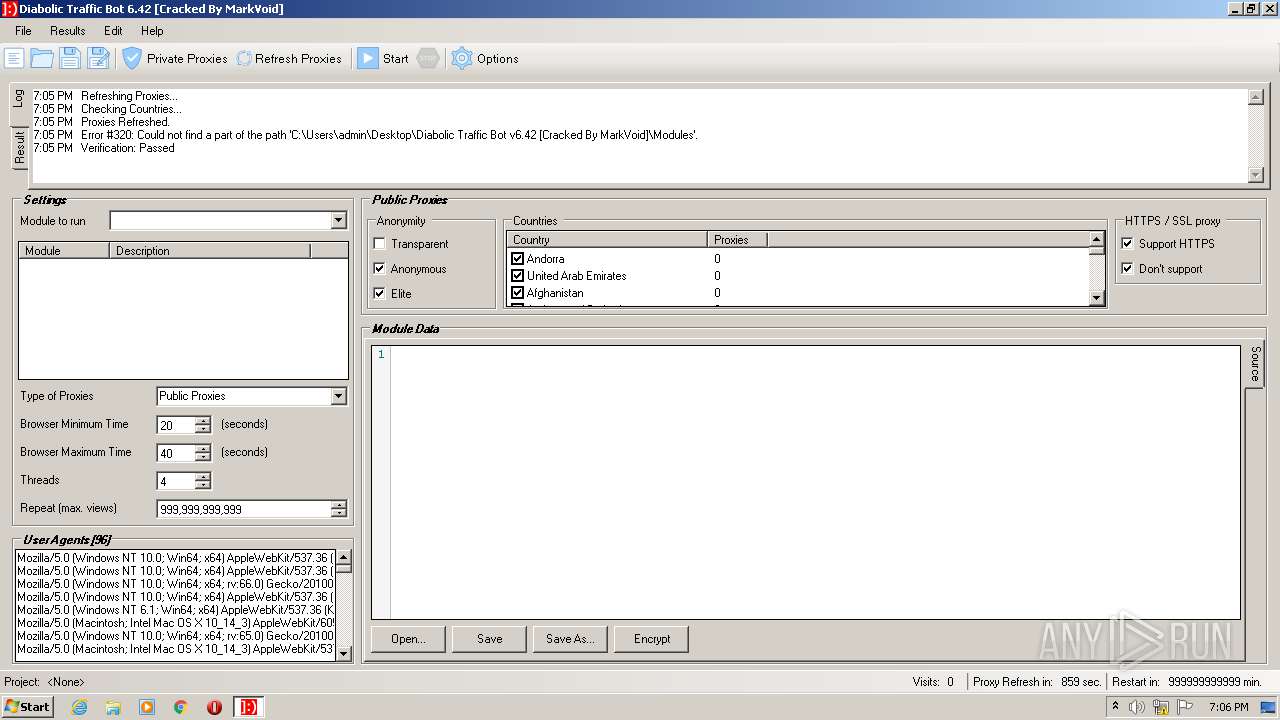Screen dimensions: 1280x720
Task: Click UserAgents list scroll down arrow
Action: pos(344,653)
